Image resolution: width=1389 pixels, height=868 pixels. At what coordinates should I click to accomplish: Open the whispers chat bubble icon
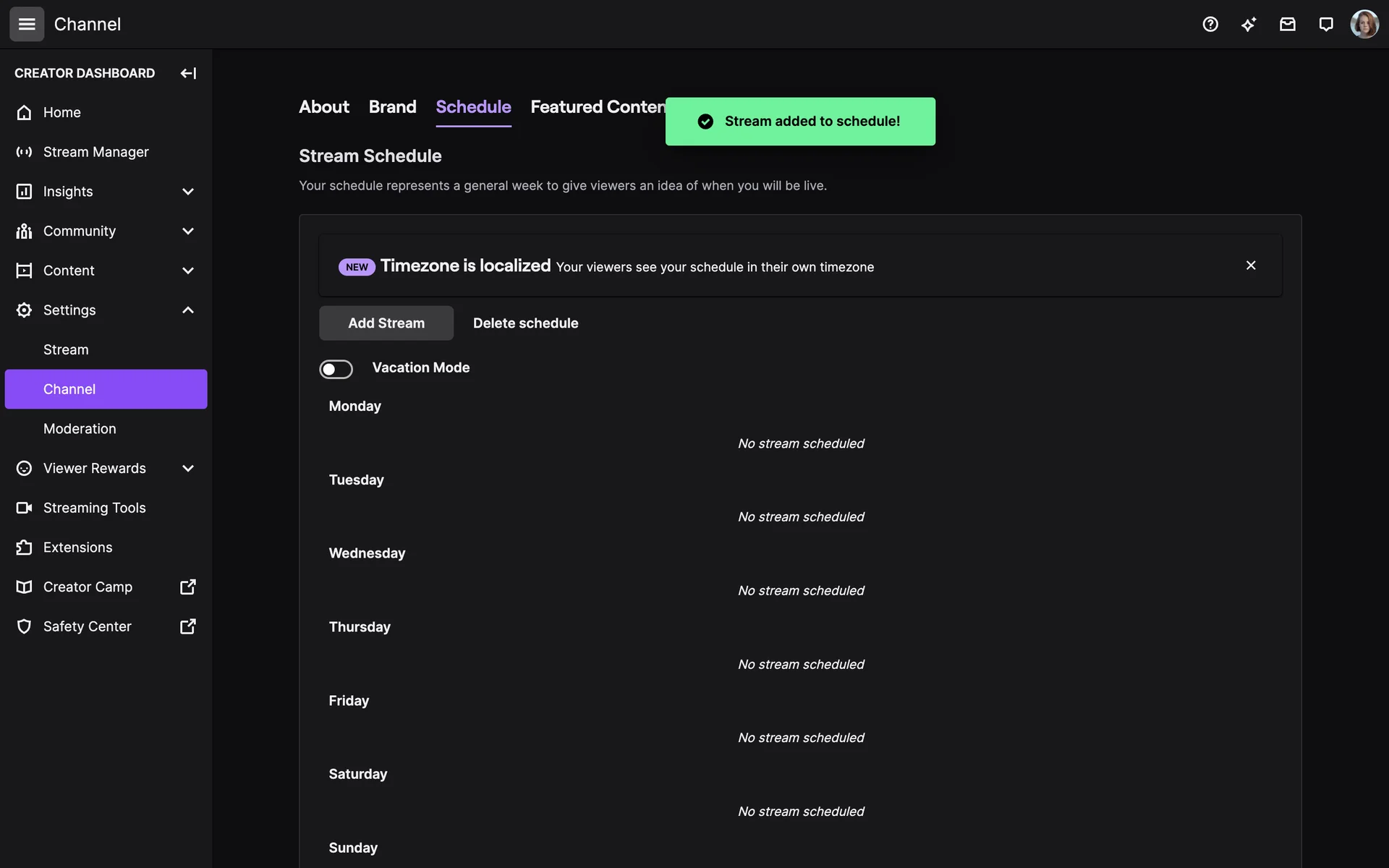[1325, 24]
